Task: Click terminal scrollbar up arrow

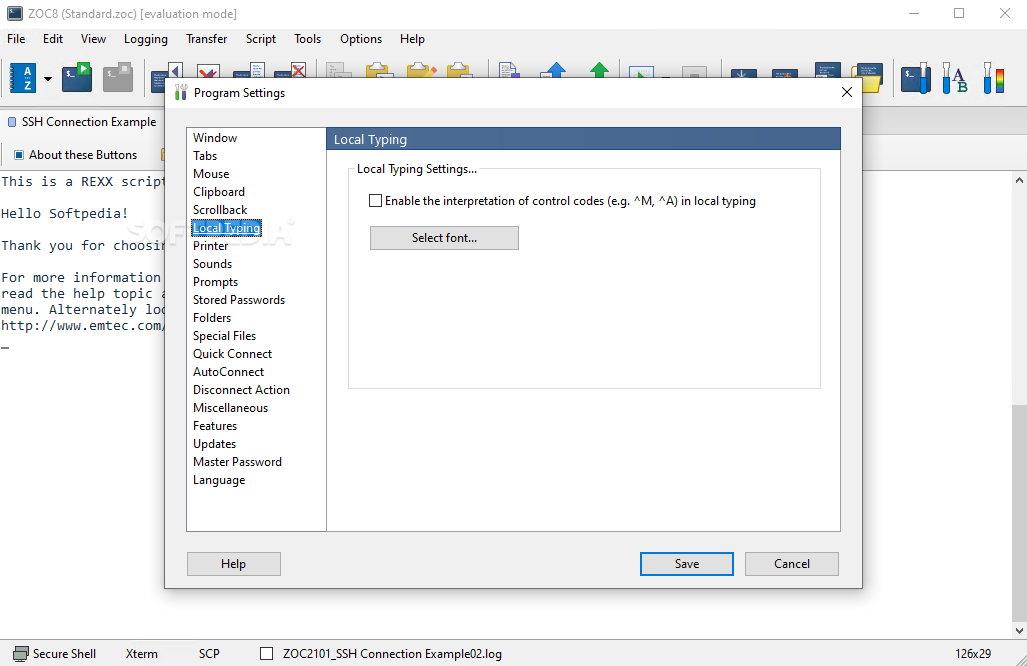Action: coord(1019,179)
